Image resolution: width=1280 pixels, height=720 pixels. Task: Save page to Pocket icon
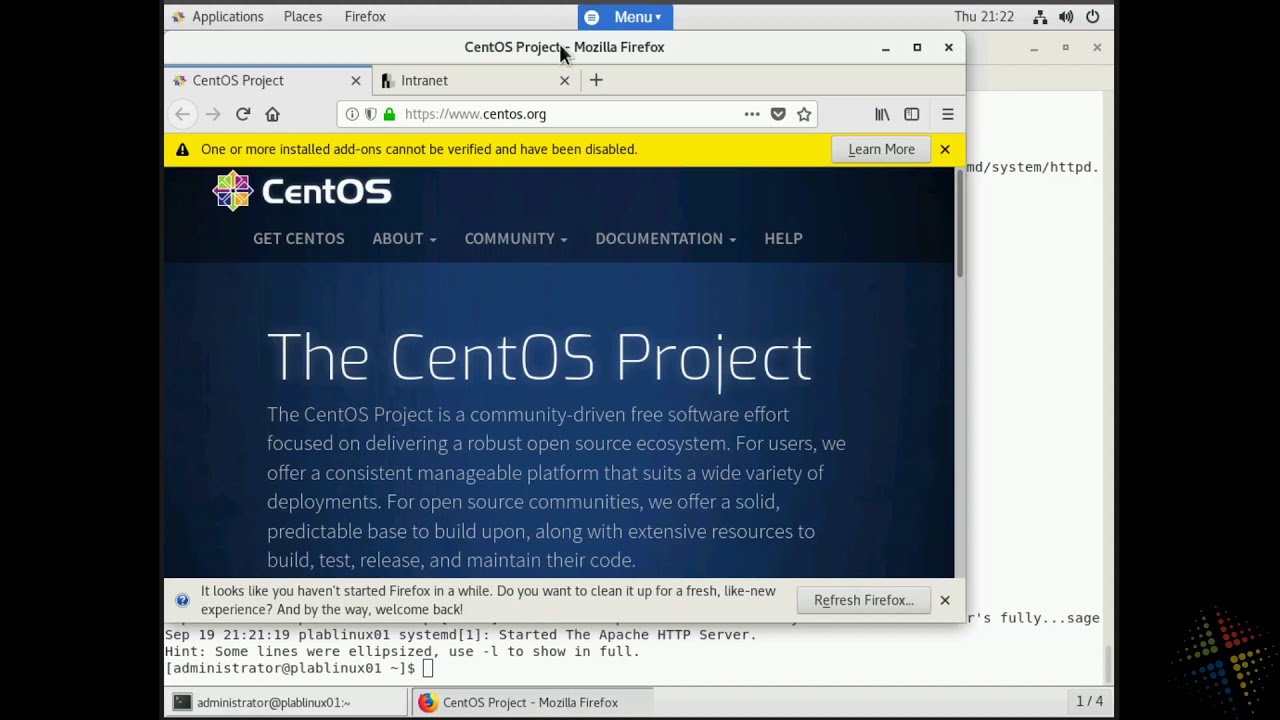[x=778, y=114]
